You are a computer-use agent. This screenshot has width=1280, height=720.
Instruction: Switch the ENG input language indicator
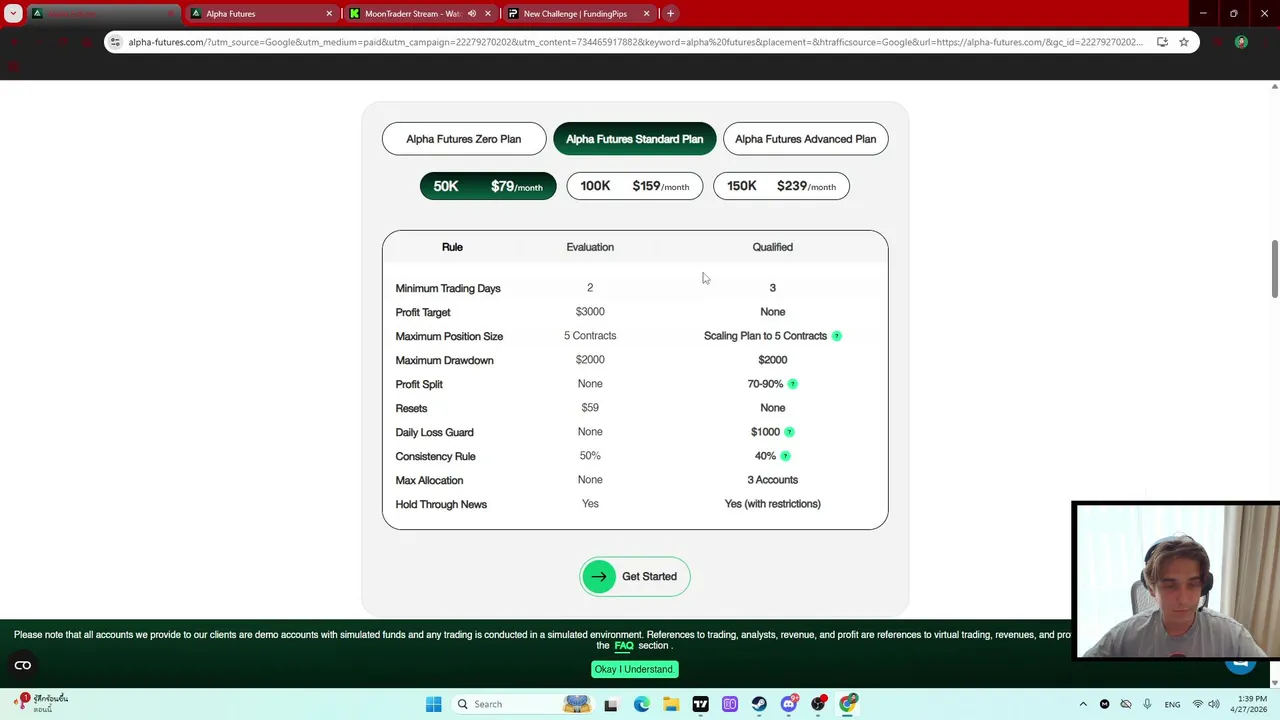click(x=1172, y=704)
